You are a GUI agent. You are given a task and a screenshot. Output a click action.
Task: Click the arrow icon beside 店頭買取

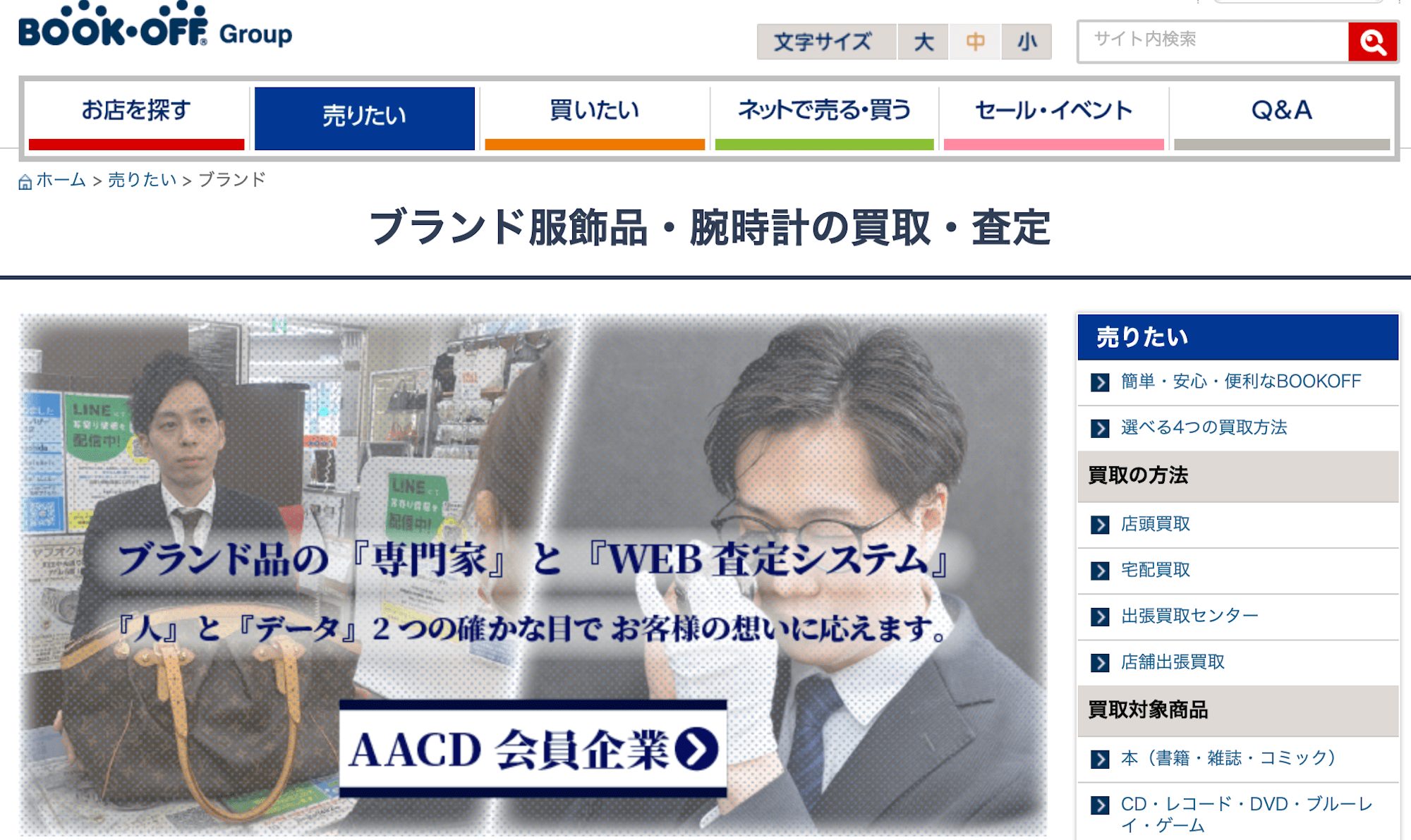click(1101, 523)
